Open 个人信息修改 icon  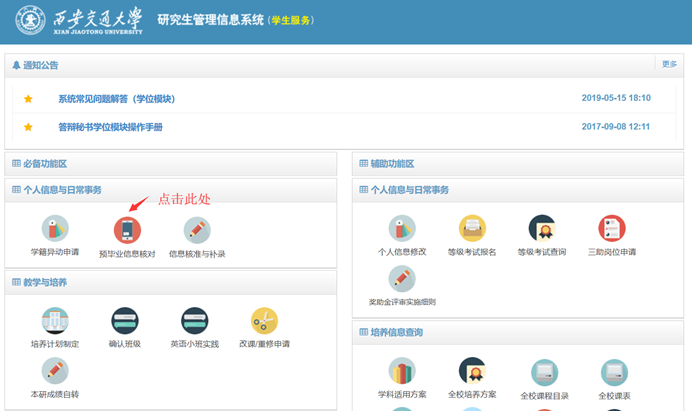coord(402,229)
